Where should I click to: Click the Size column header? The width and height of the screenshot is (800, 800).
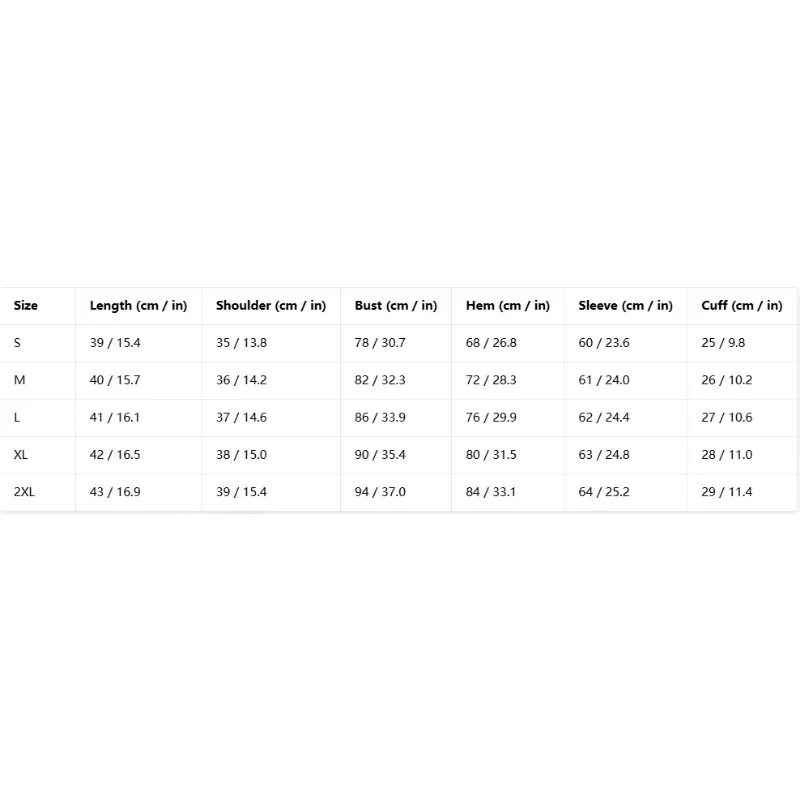(x=26, y=306)
